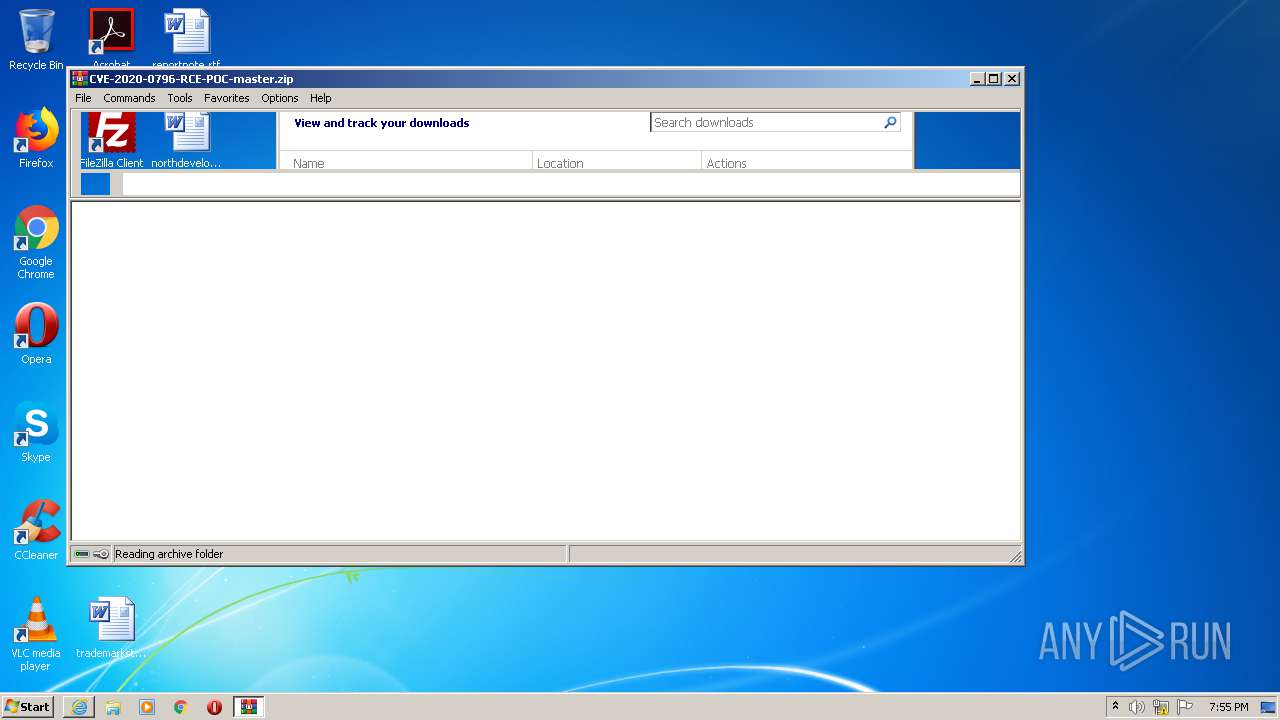Launch Chrome from the taskbar
Image resolution: width=1280 pixels, height=720 pixels.
click(x=181, y=707)
